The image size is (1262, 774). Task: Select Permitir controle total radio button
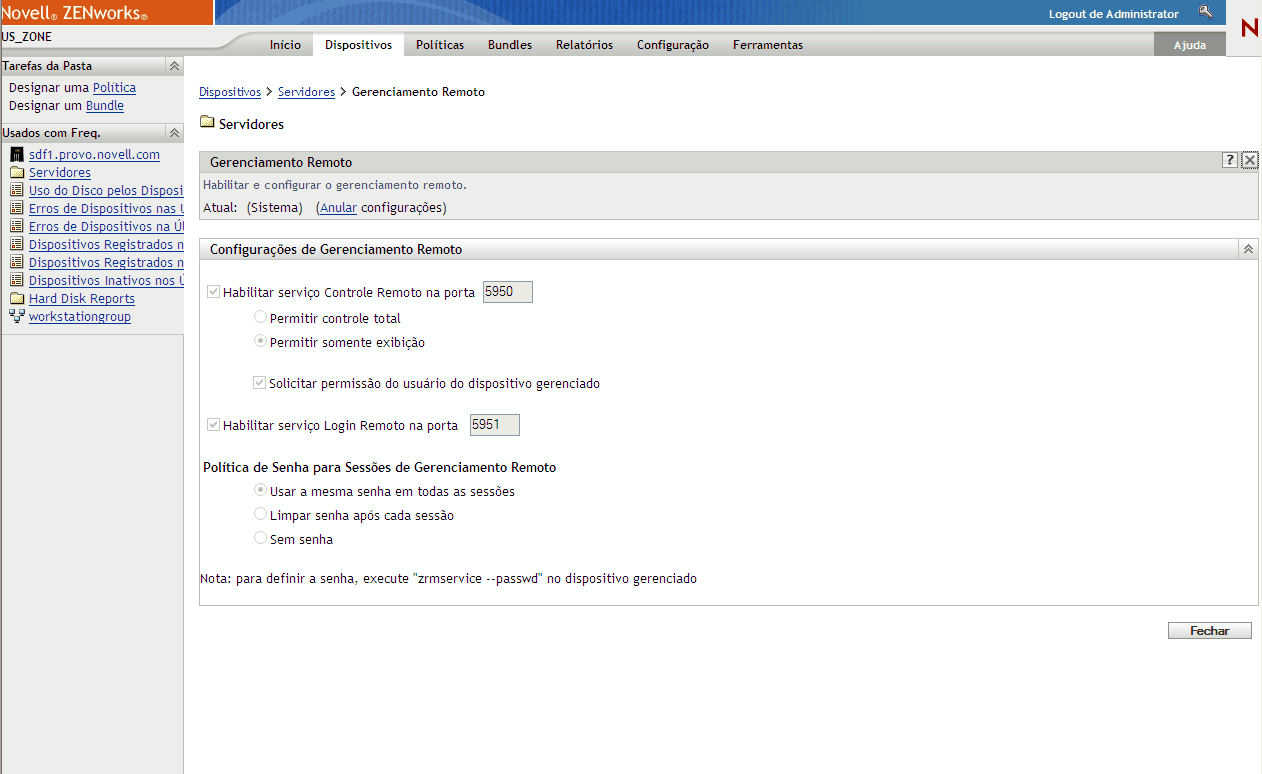[261, 318]
